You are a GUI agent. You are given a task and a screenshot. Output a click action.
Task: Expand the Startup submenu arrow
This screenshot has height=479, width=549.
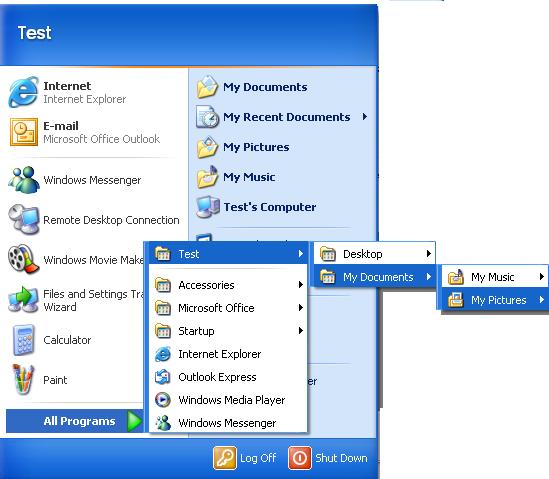tap(300, 331)
